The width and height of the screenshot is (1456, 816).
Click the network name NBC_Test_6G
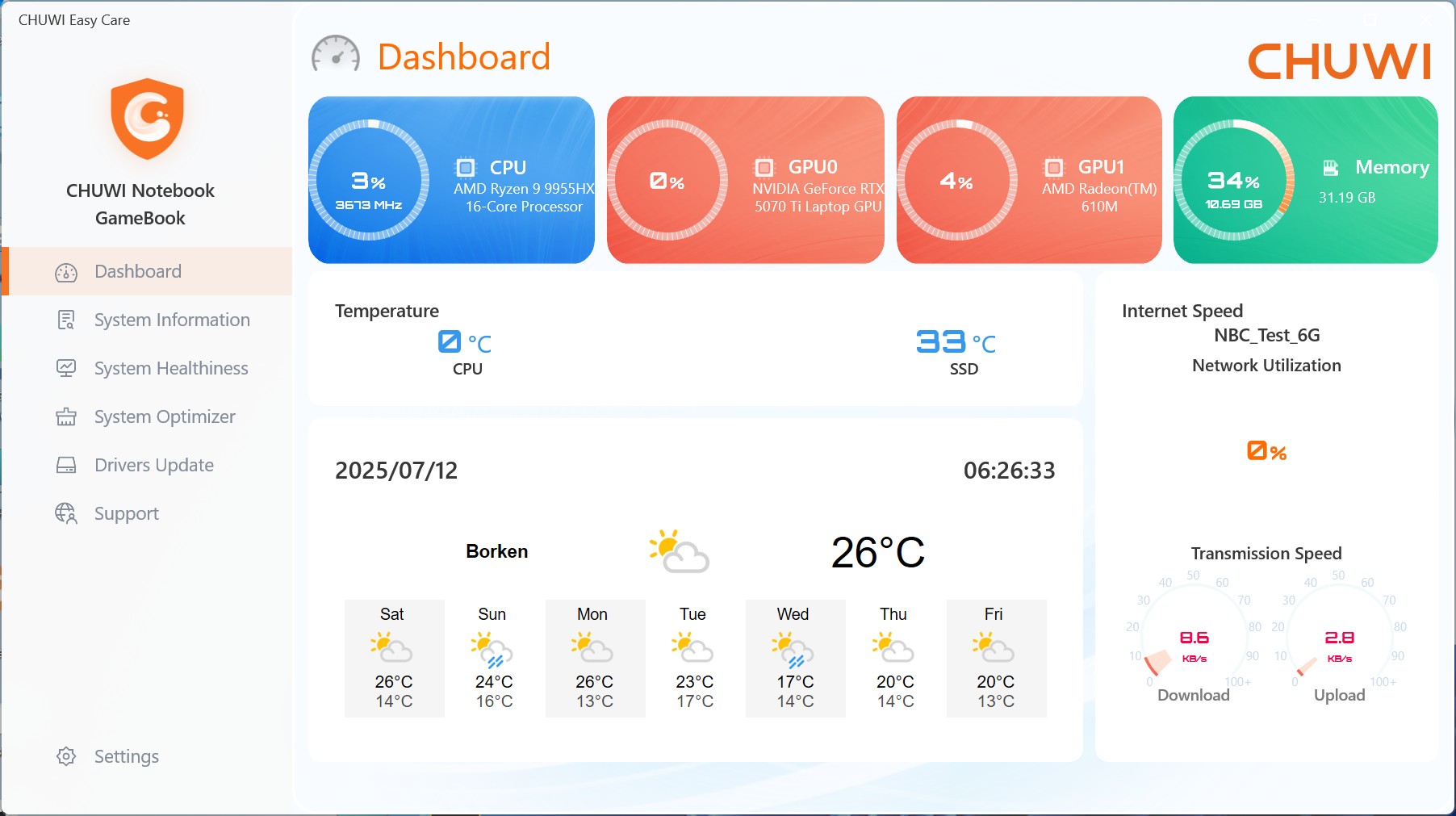pyautogui.click(x=1267, y=335)
